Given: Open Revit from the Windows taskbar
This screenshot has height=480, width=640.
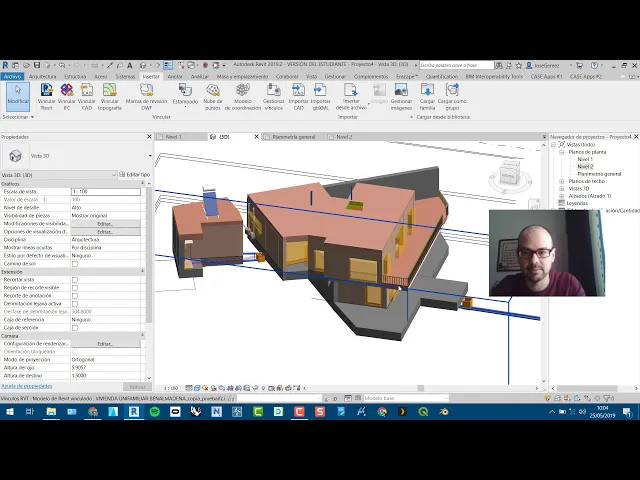Looking at the screenshot, I should [x=133, y=412].
